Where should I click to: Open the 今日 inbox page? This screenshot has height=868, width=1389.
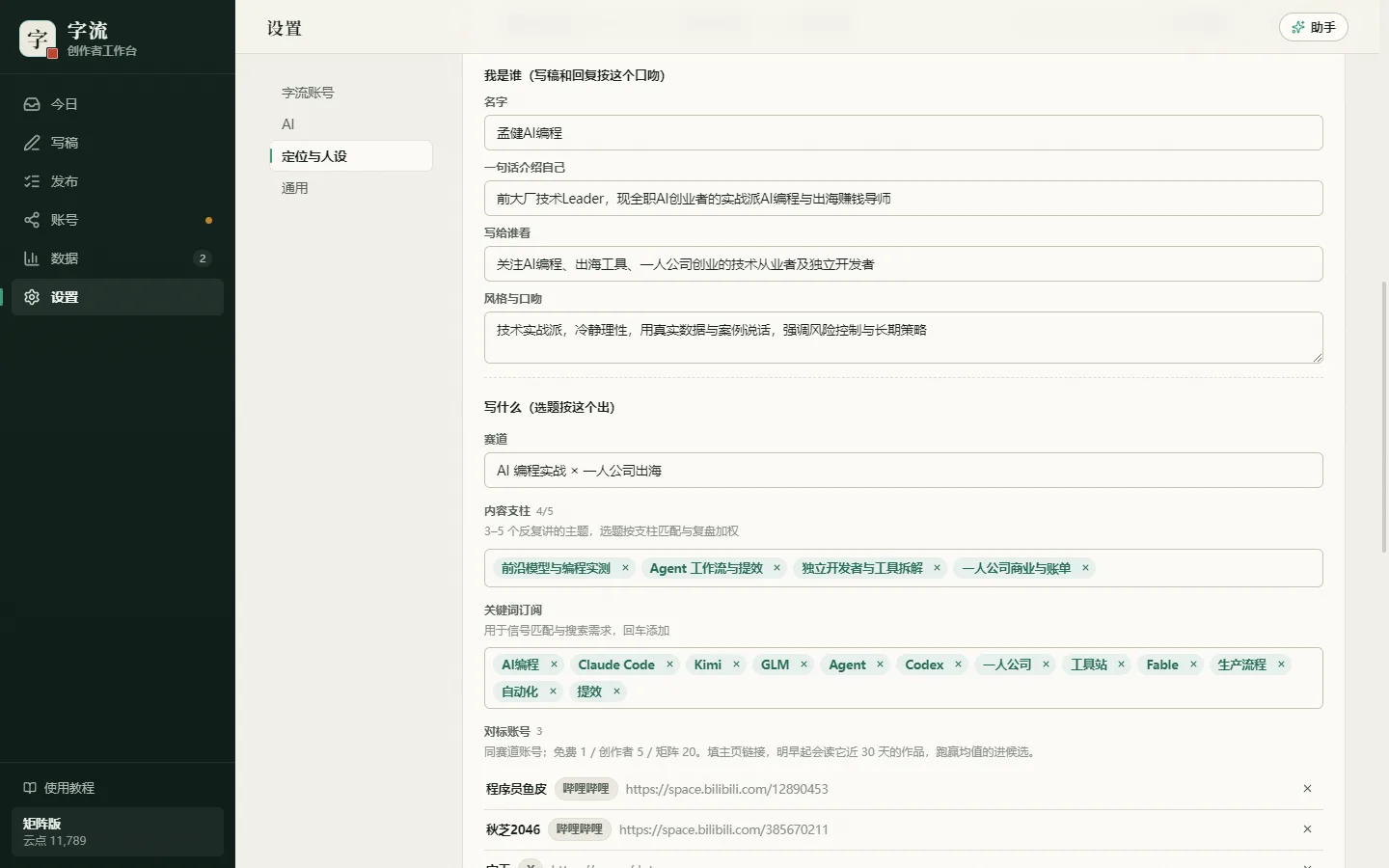tap(118, 104)
